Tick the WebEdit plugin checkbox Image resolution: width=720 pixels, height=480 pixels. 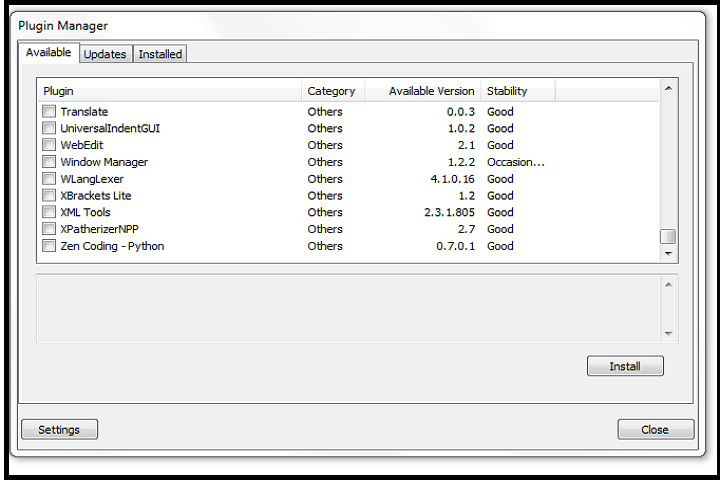pyautogui.click(x=49, y=145)
